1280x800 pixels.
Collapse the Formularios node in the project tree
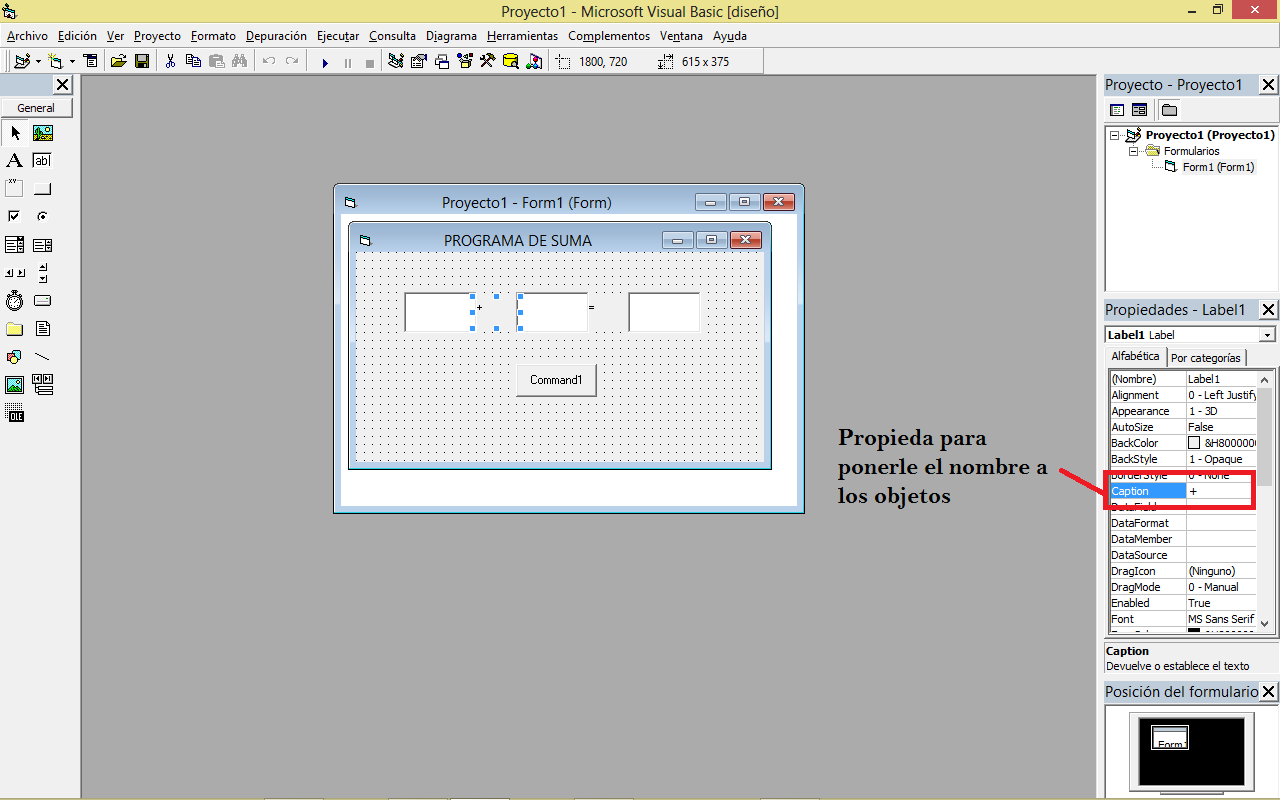[1132, 150]
